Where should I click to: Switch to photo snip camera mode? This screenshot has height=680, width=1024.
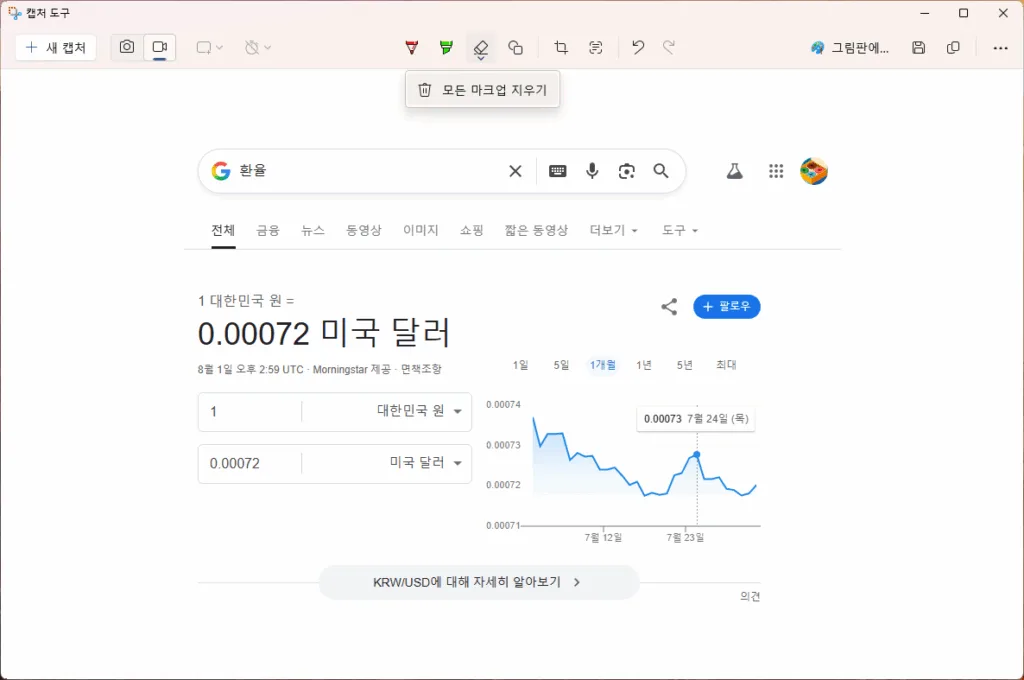pyautogui.click(x=127, y=47)
